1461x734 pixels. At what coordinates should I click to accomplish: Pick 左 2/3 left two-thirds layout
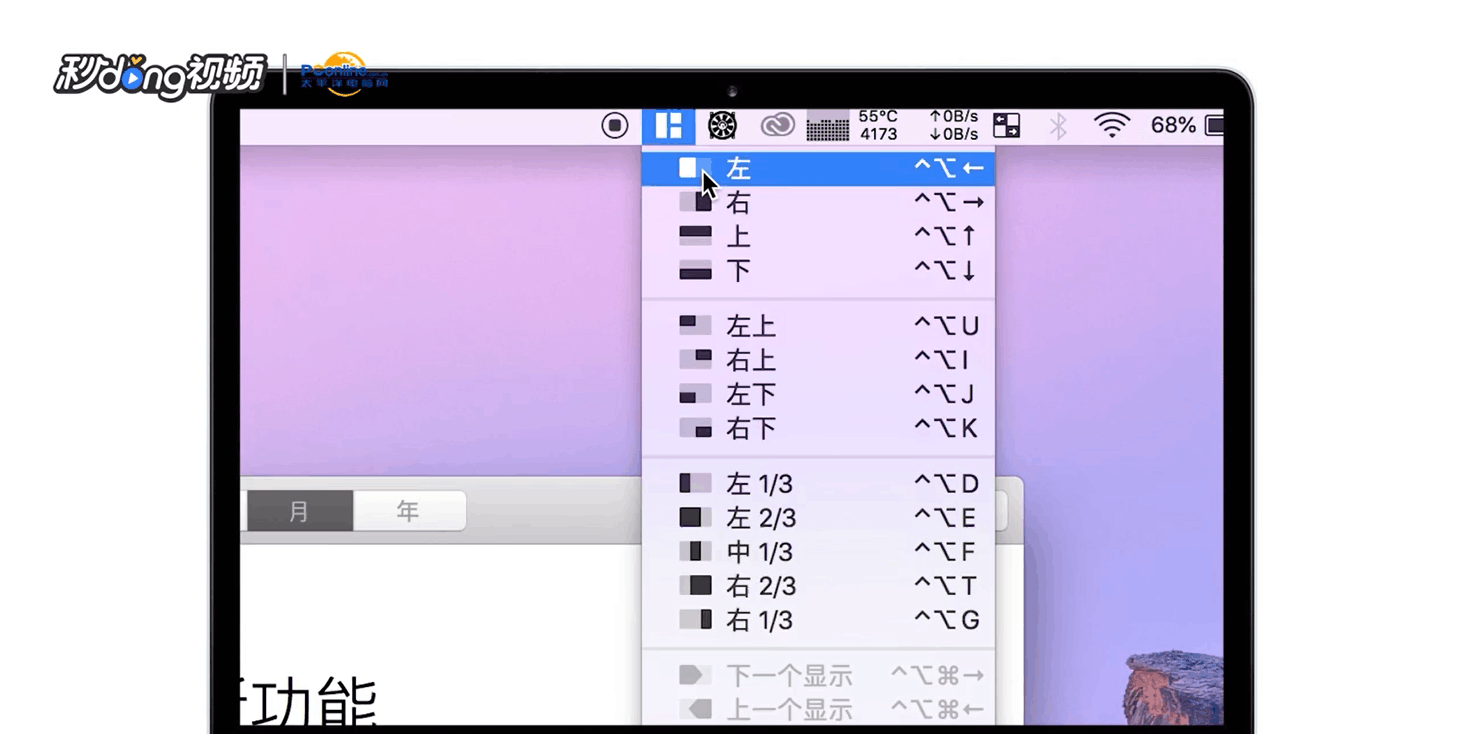818,518
